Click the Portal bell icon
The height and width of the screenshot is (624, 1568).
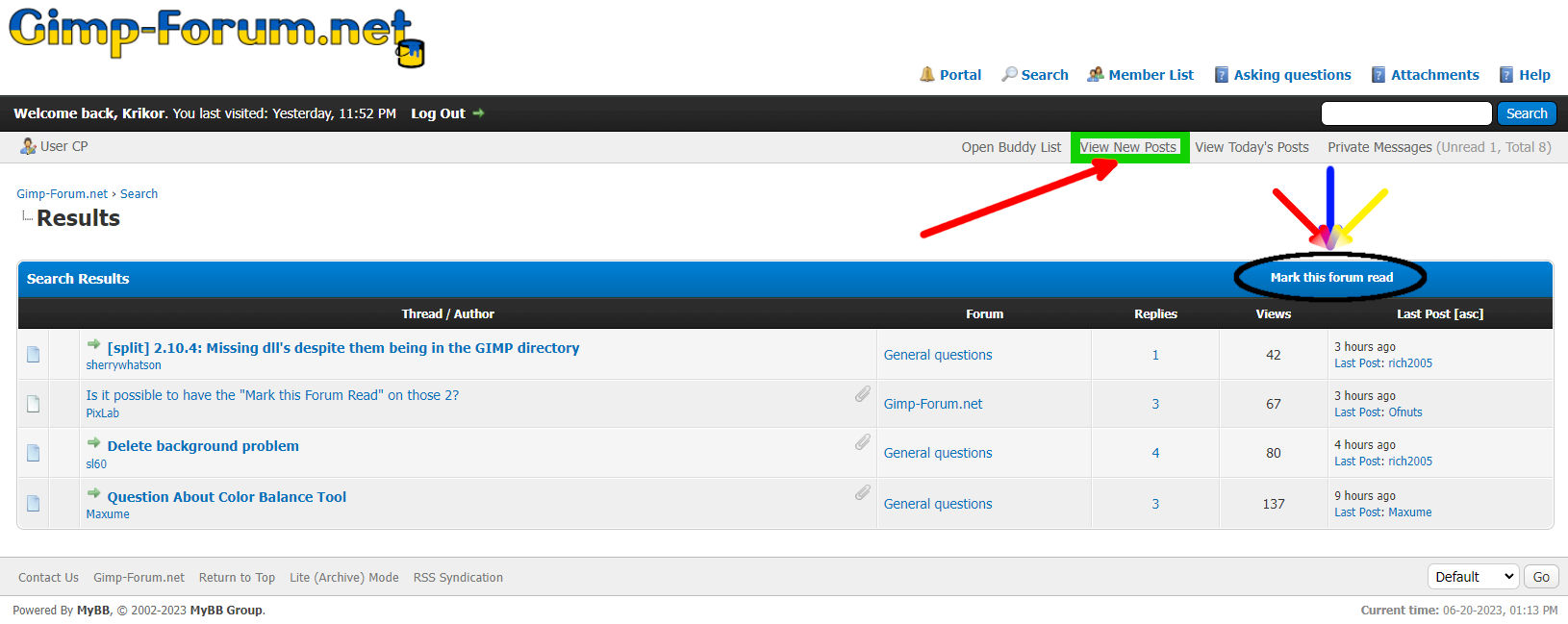click(x=927, y=74)
